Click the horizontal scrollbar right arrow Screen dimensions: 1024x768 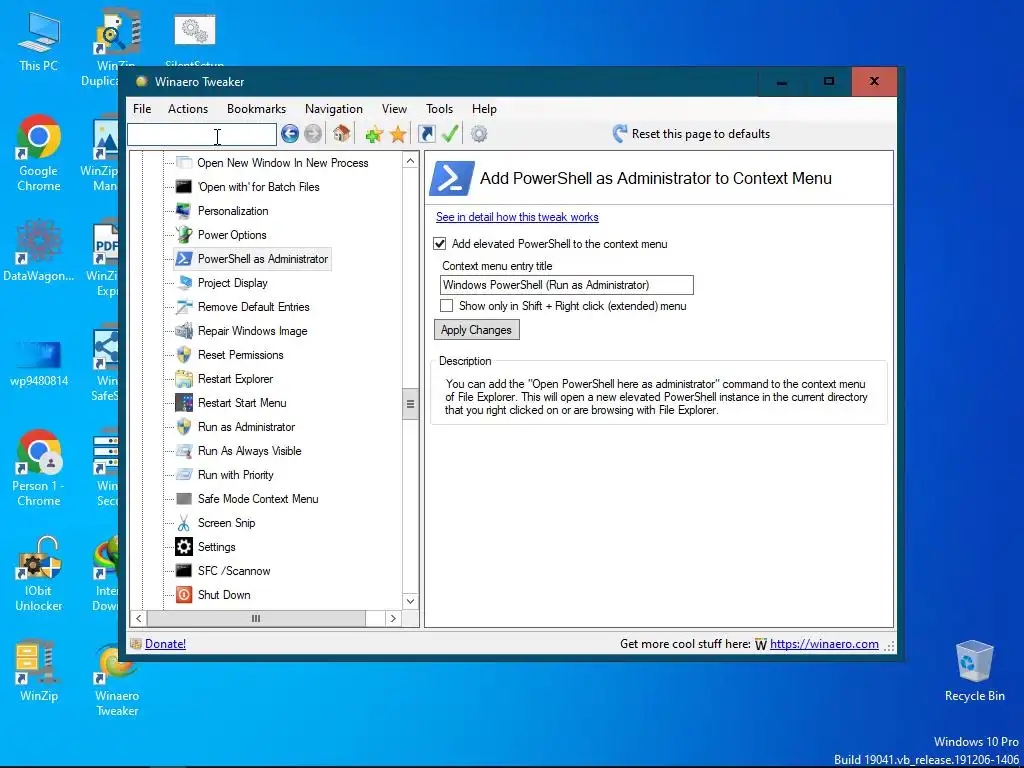[x=393, y=618]
